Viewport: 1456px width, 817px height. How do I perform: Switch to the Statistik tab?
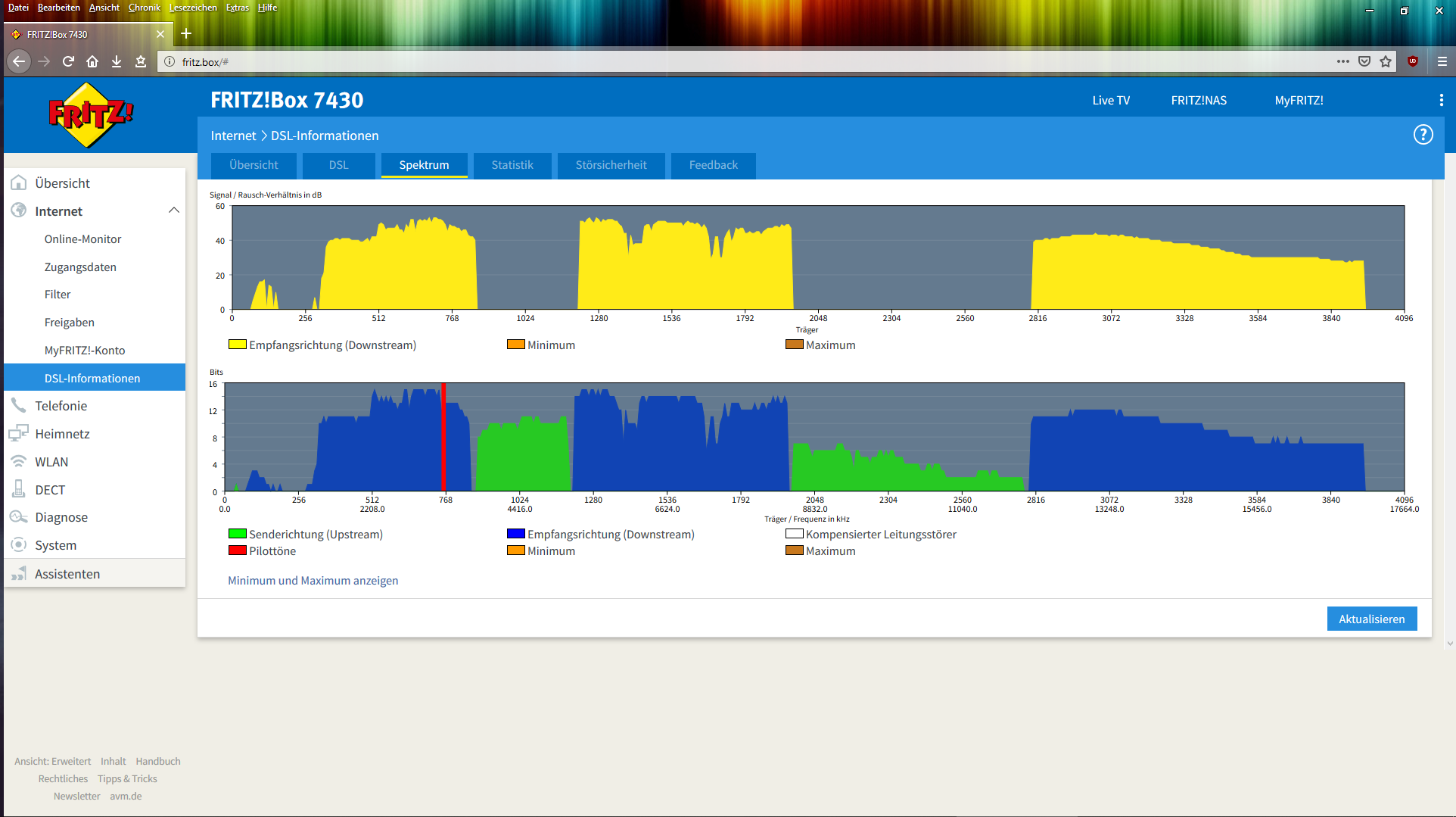click(512, 165)
